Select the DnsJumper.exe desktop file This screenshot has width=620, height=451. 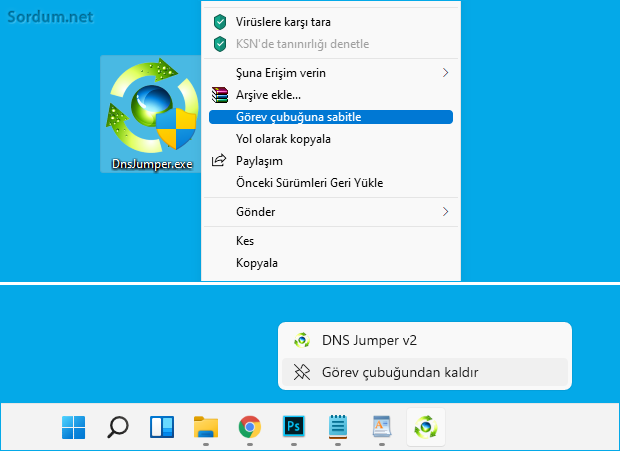coord(151,113)
